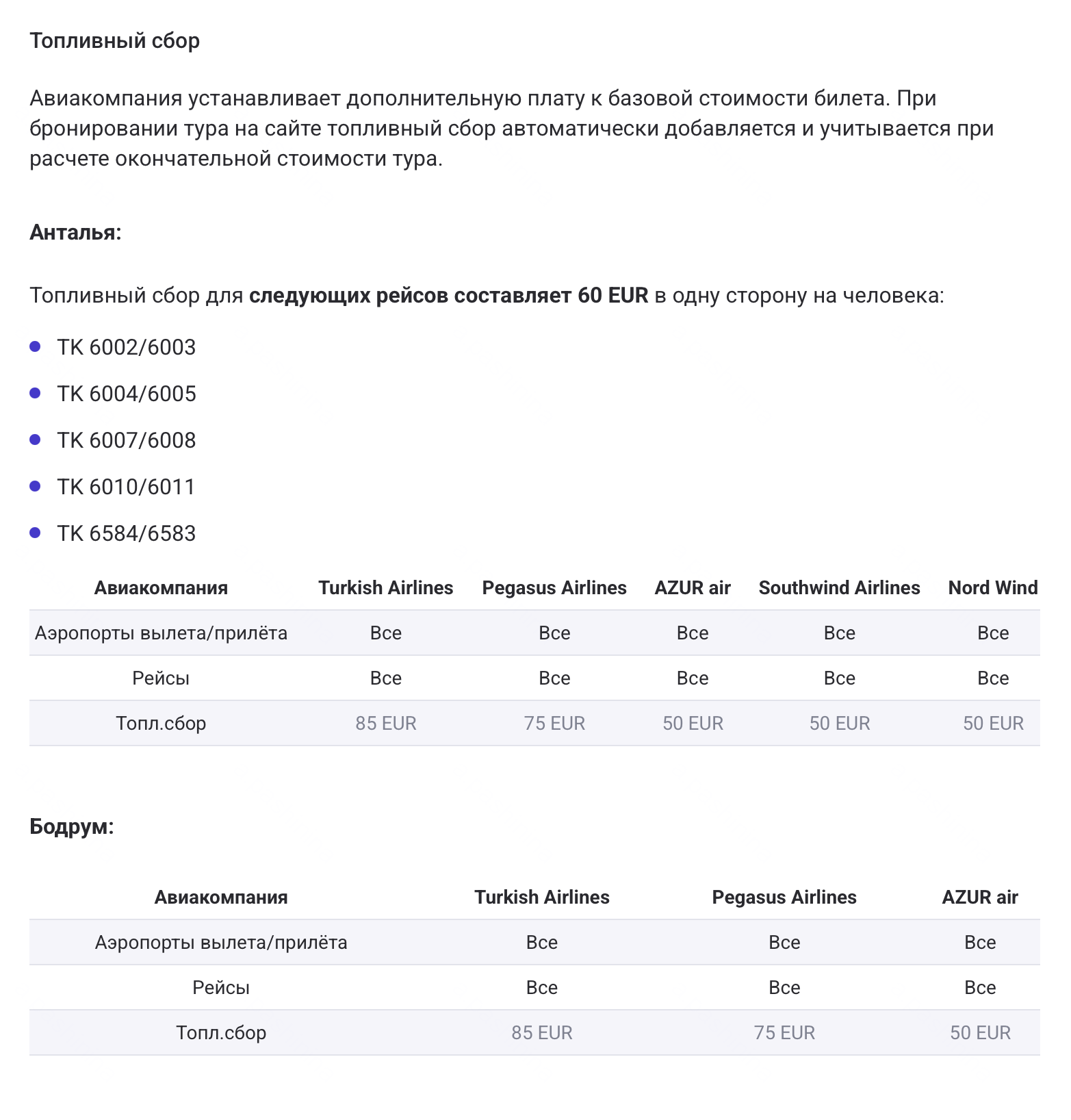Viewport: 1071px width, 1120px height.
Task: Click the 50 EUR fee under Southwind Airlines
Action: 840,724
